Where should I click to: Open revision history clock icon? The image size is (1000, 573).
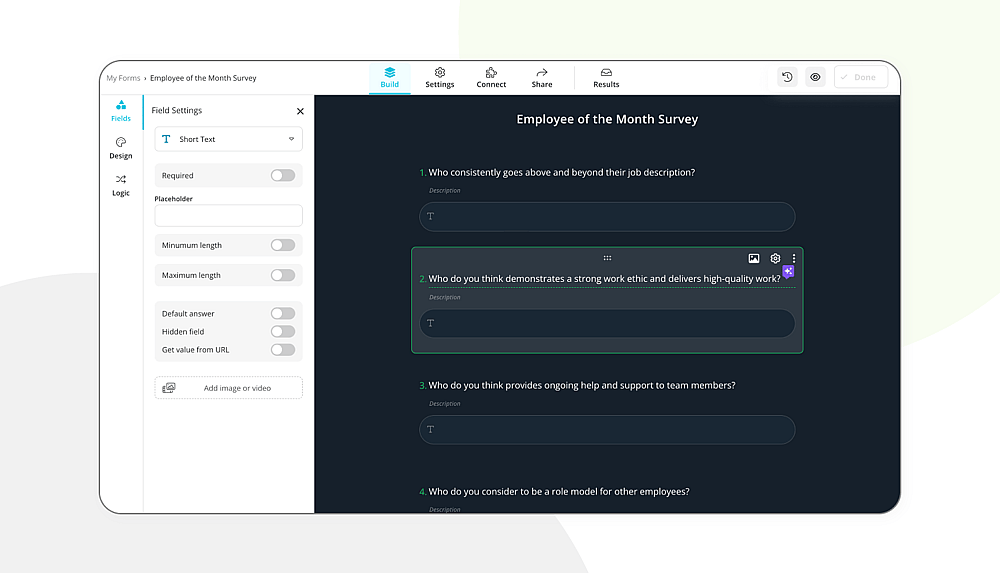[787, 77]
